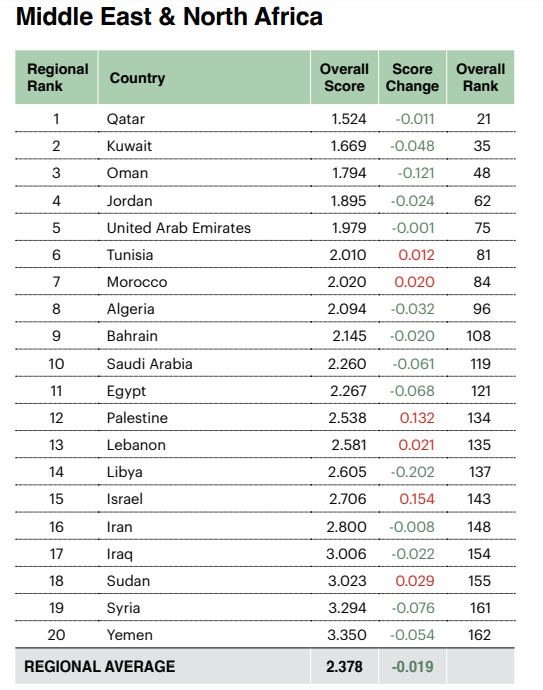
Task: Select the Jordan row name
Action: (x=129, y=201)
